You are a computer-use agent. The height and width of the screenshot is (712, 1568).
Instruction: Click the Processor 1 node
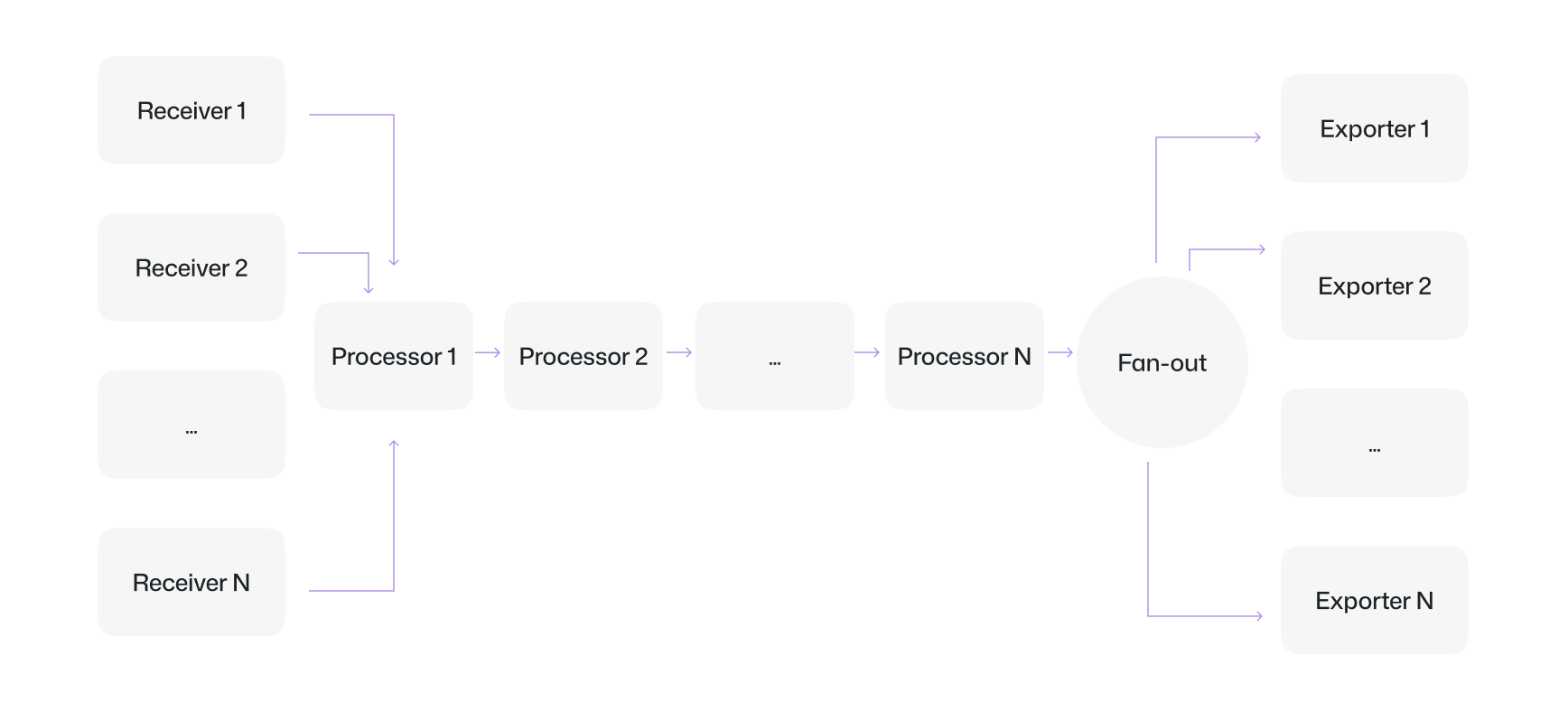coord(394,356)
